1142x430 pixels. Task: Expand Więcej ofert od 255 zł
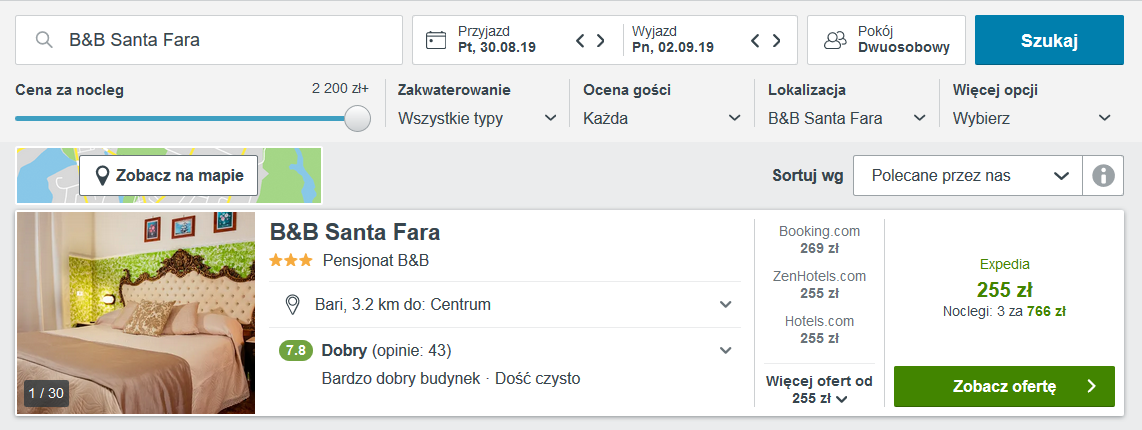click(819, 389)
